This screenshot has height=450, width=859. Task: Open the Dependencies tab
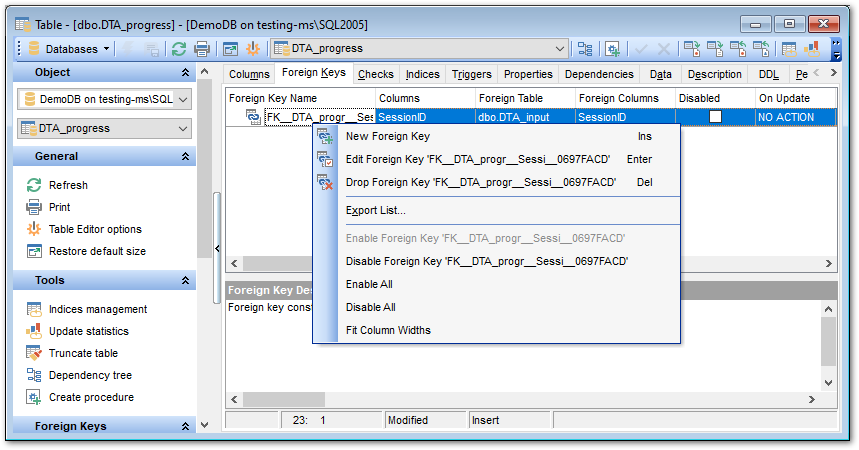pos(599,74)
